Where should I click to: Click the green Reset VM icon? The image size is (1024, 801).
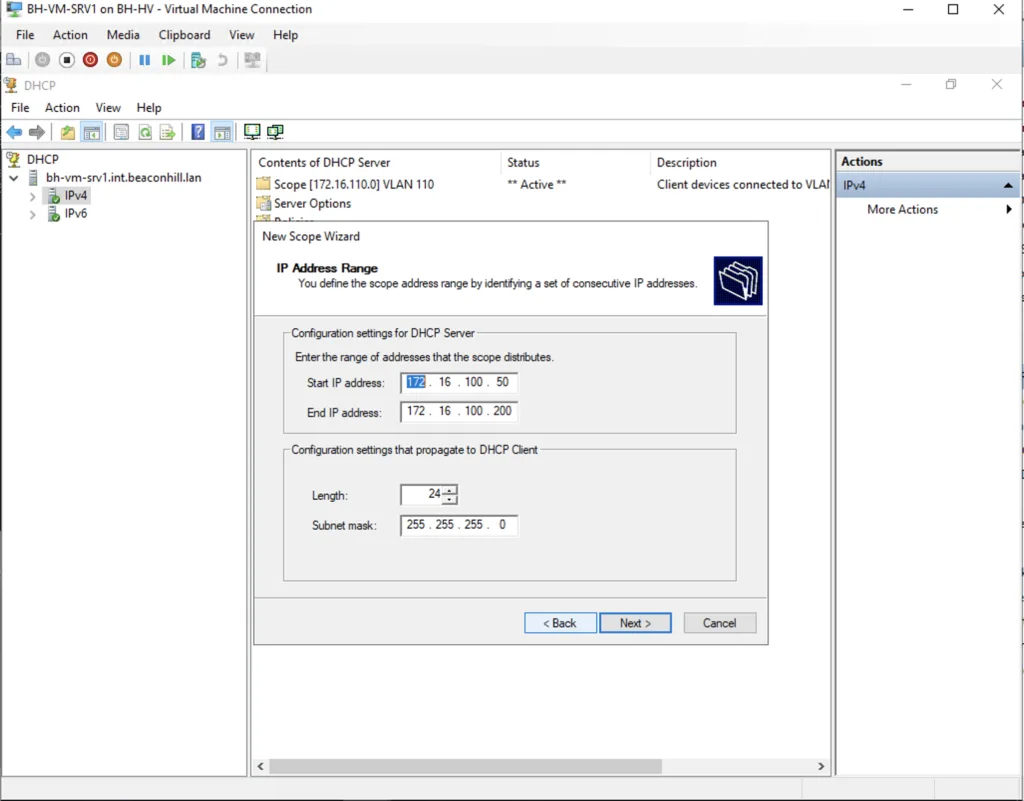pyautogui.click(x=168, y=60)
